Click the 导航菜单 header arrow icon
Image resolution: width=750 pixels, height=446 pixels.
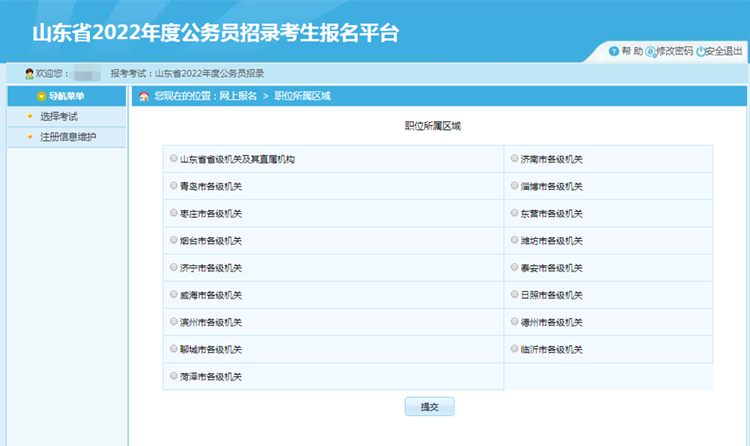pos(41,96)
